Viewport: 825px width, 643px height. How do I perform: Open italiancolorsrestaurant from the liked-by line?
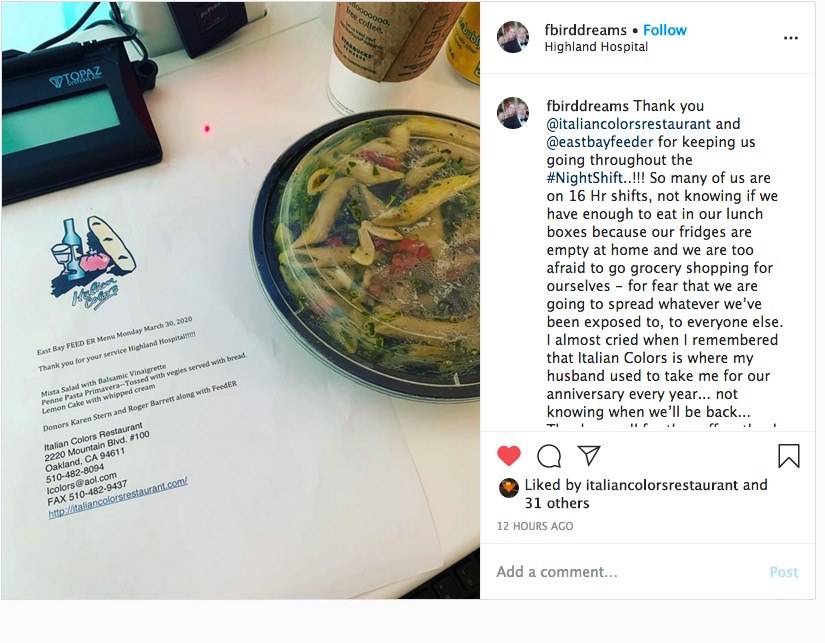[x=661, y=485]
